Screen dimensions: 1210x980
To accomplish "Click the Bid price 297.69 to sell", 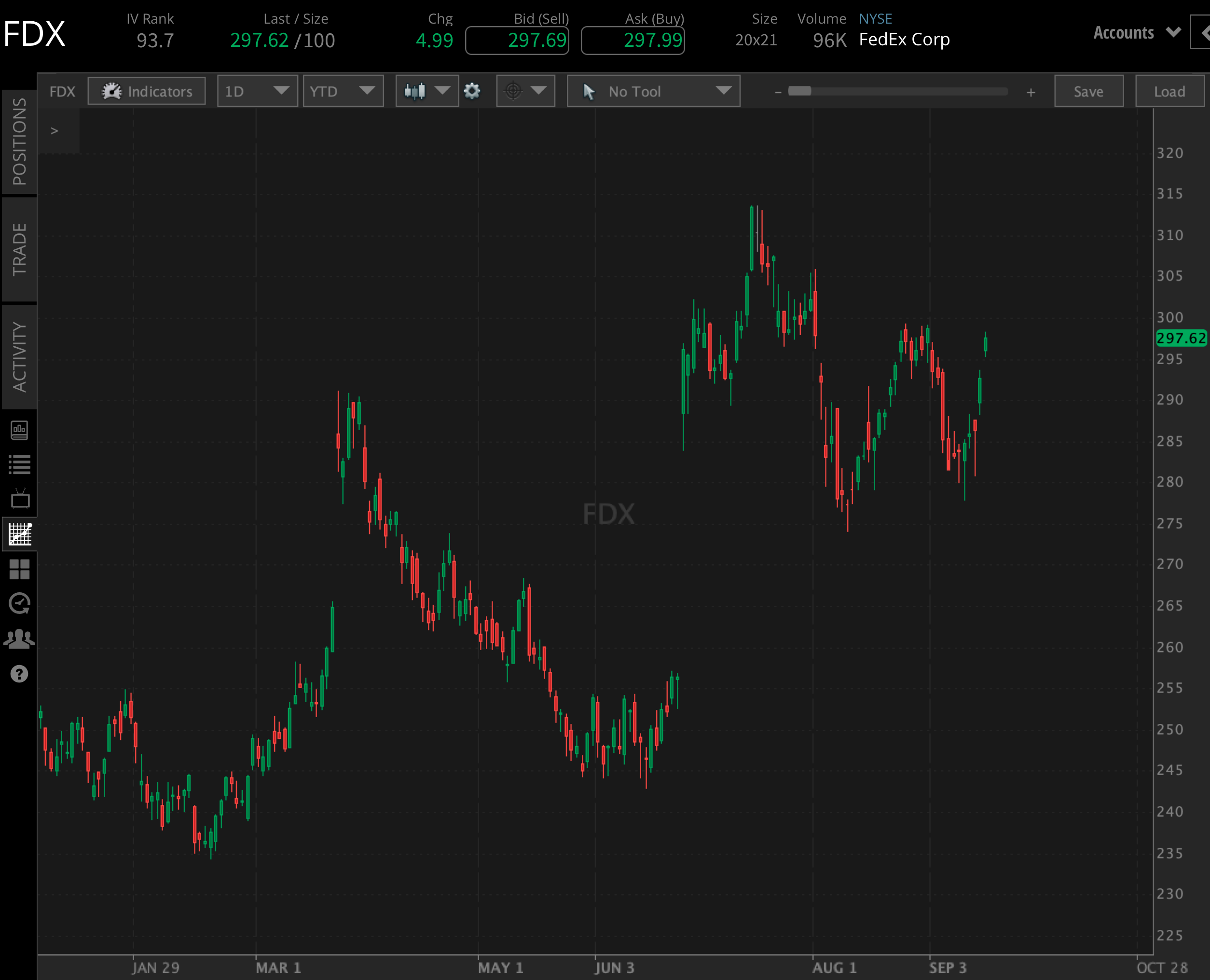I will click(517, 40).
